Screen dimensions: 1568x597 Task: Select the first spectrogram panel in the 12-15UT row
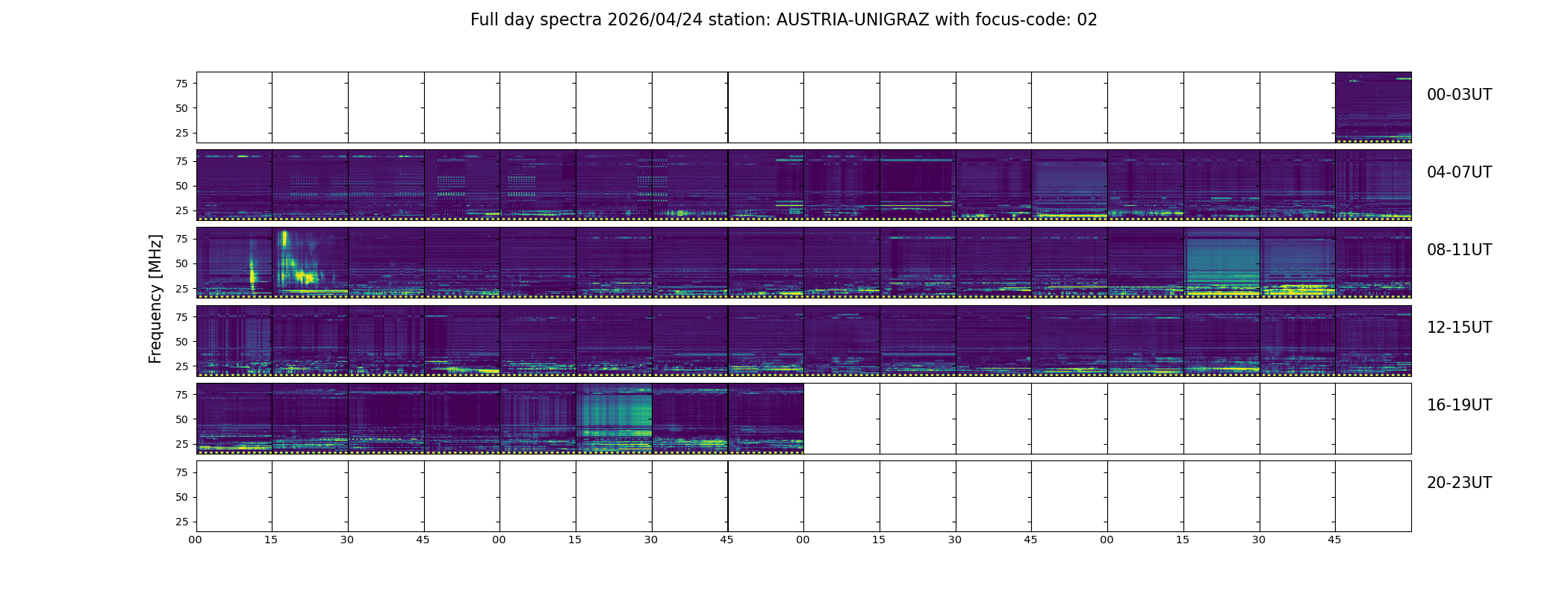(234, 340)
